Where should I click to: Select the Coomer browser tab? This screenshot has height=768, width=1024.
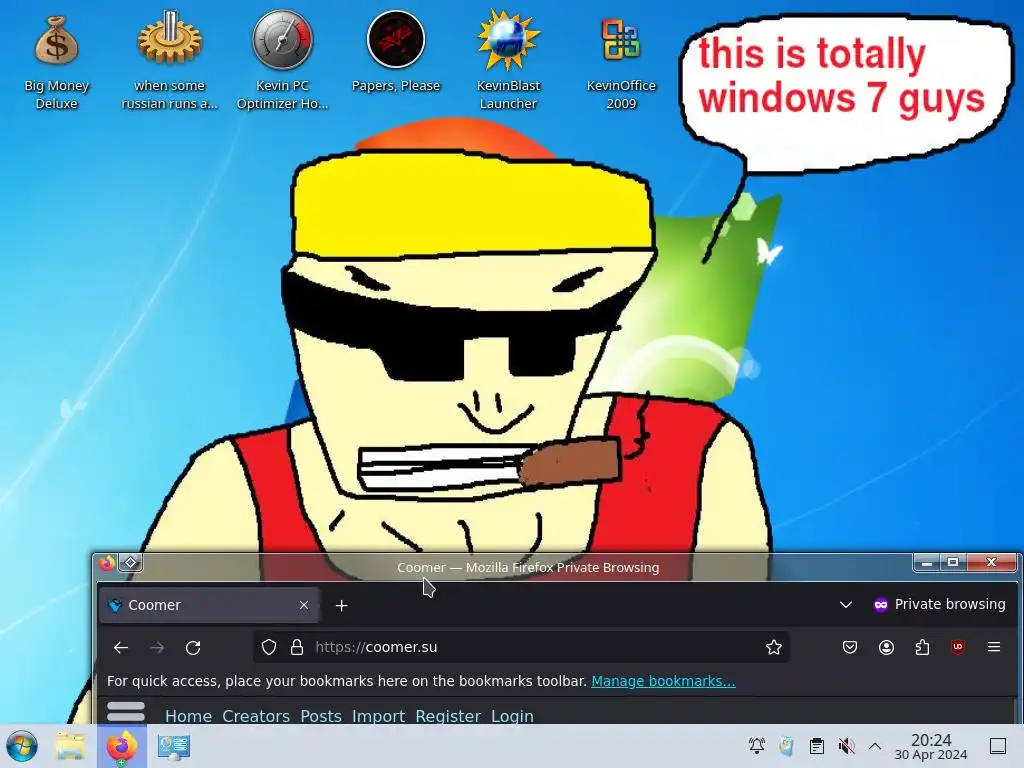coord(209,605)
